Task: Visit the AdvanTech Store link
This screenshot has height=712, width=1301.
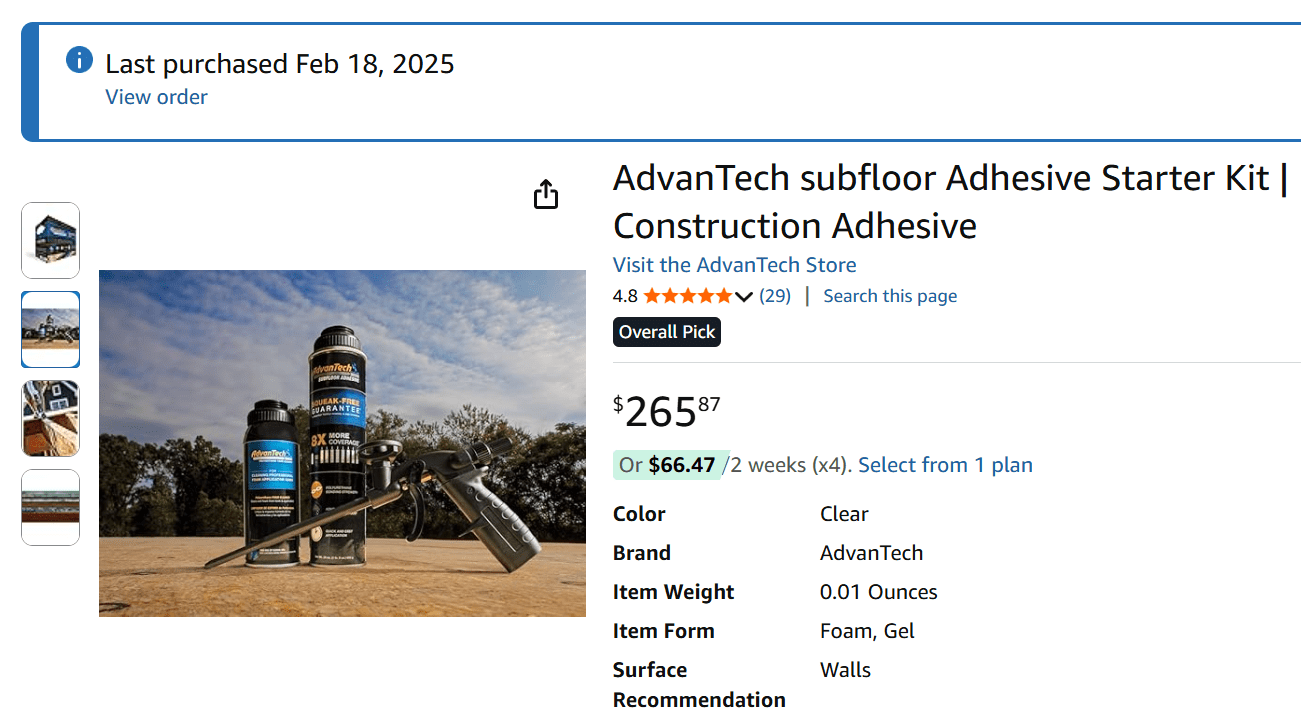Action: pyautogui.click(x=734, y=264)
